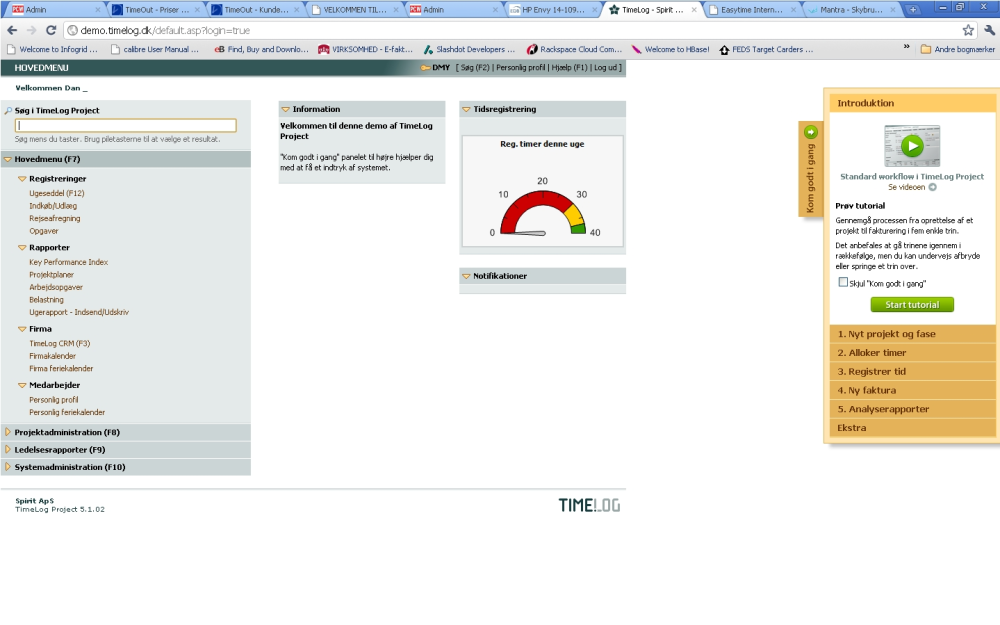Image resolution: width=1000 pixels, height=625 pixels.
Task: Close the TimeLog - Spirit browser tab
Action: click(x=694, y=10)
